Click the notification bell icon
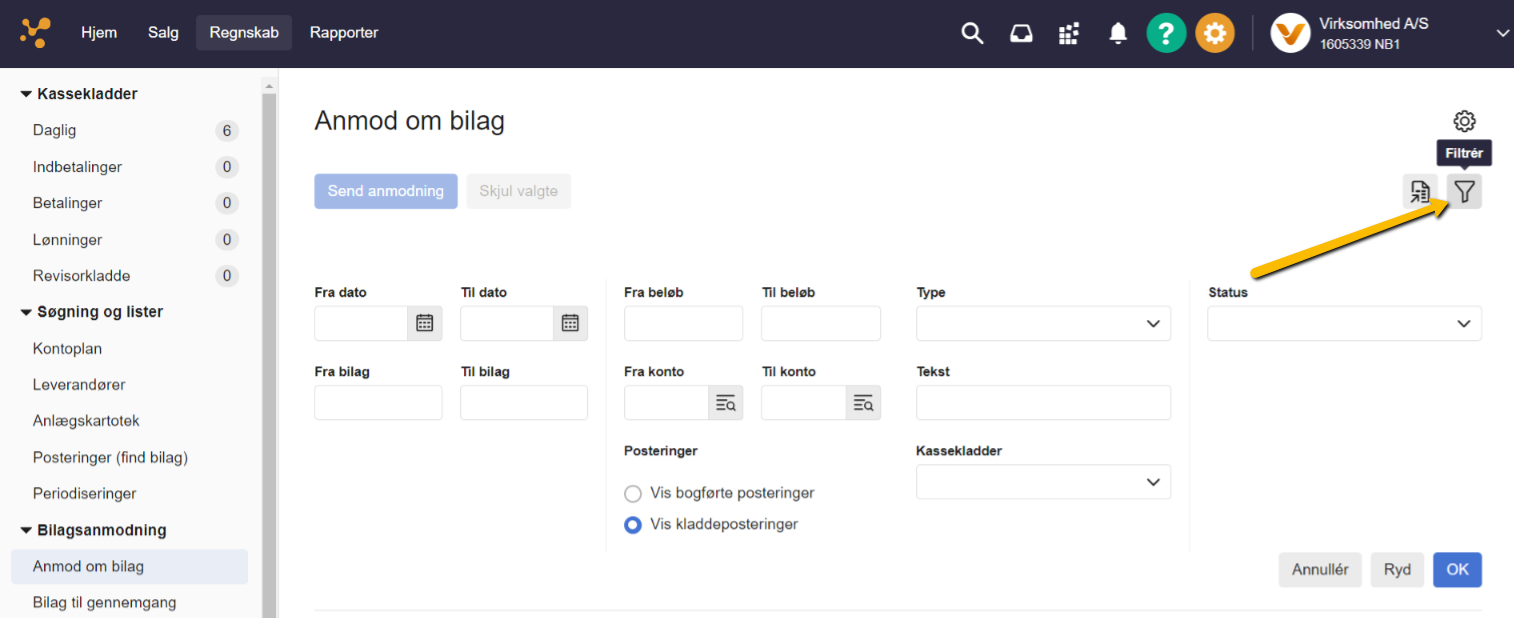The width and height of the screenshot is (1514, 618). pyautogui.click(x=1117, y=32)
